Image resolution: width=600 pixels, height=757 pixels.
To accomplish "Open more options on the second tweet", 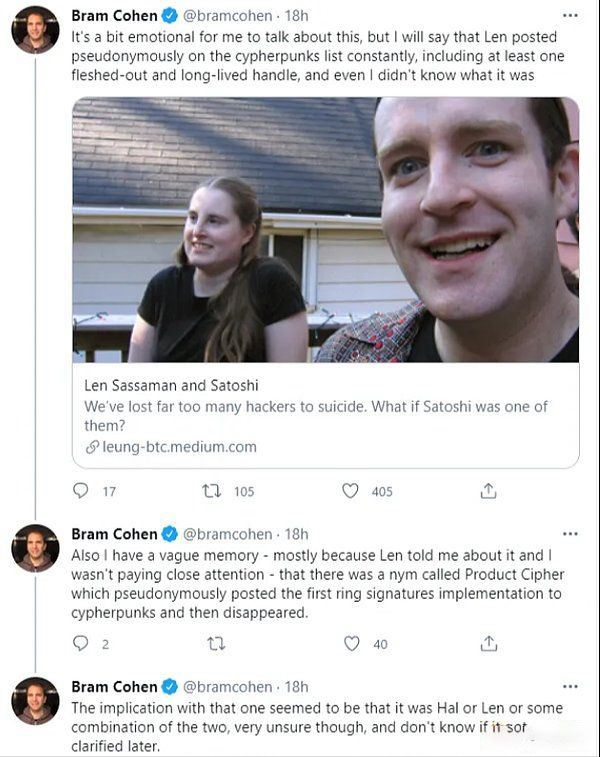I will click(x=570, y=534).
